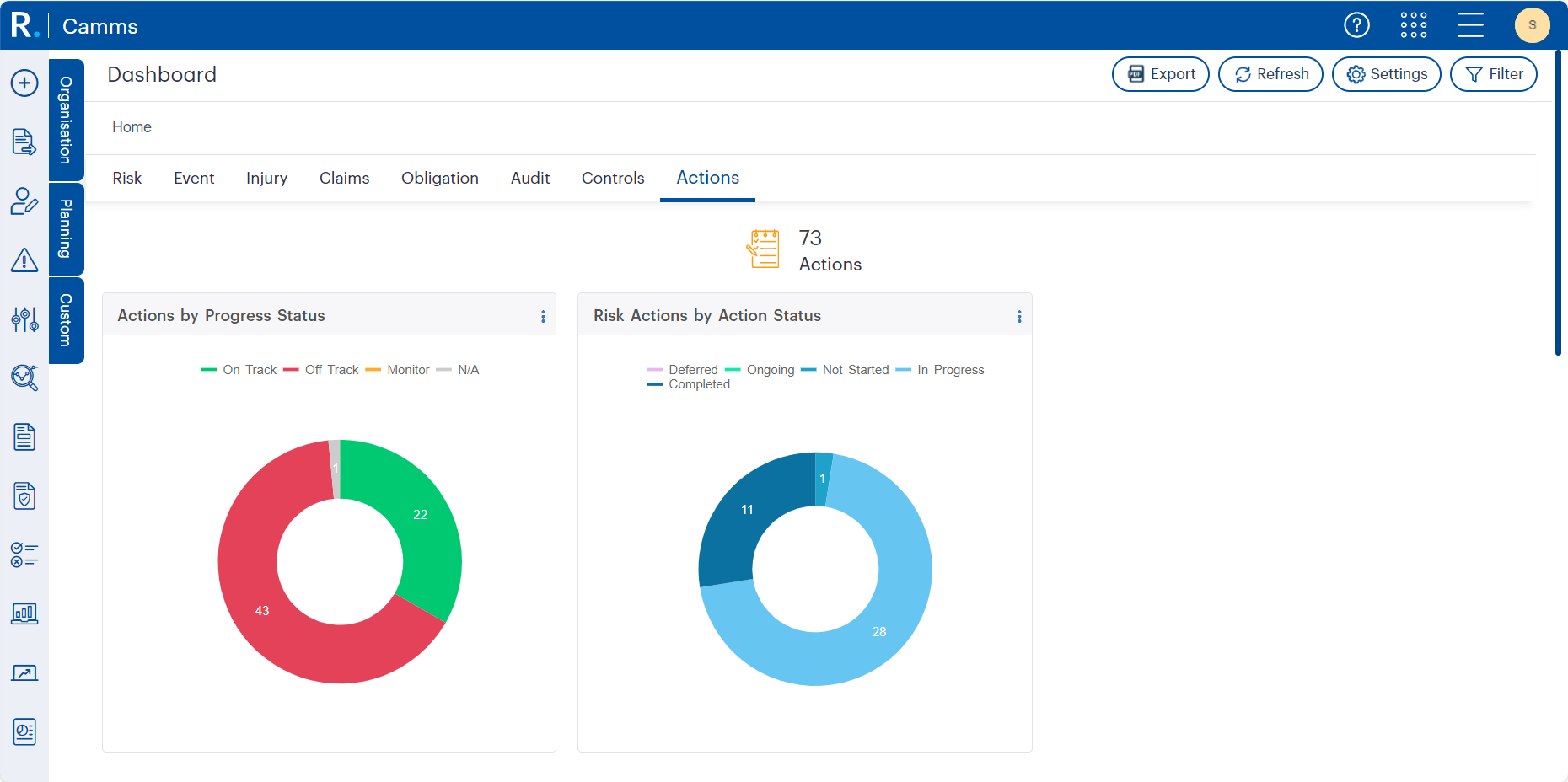
Task: Click the Camms R logo
Action: point(24,25)
